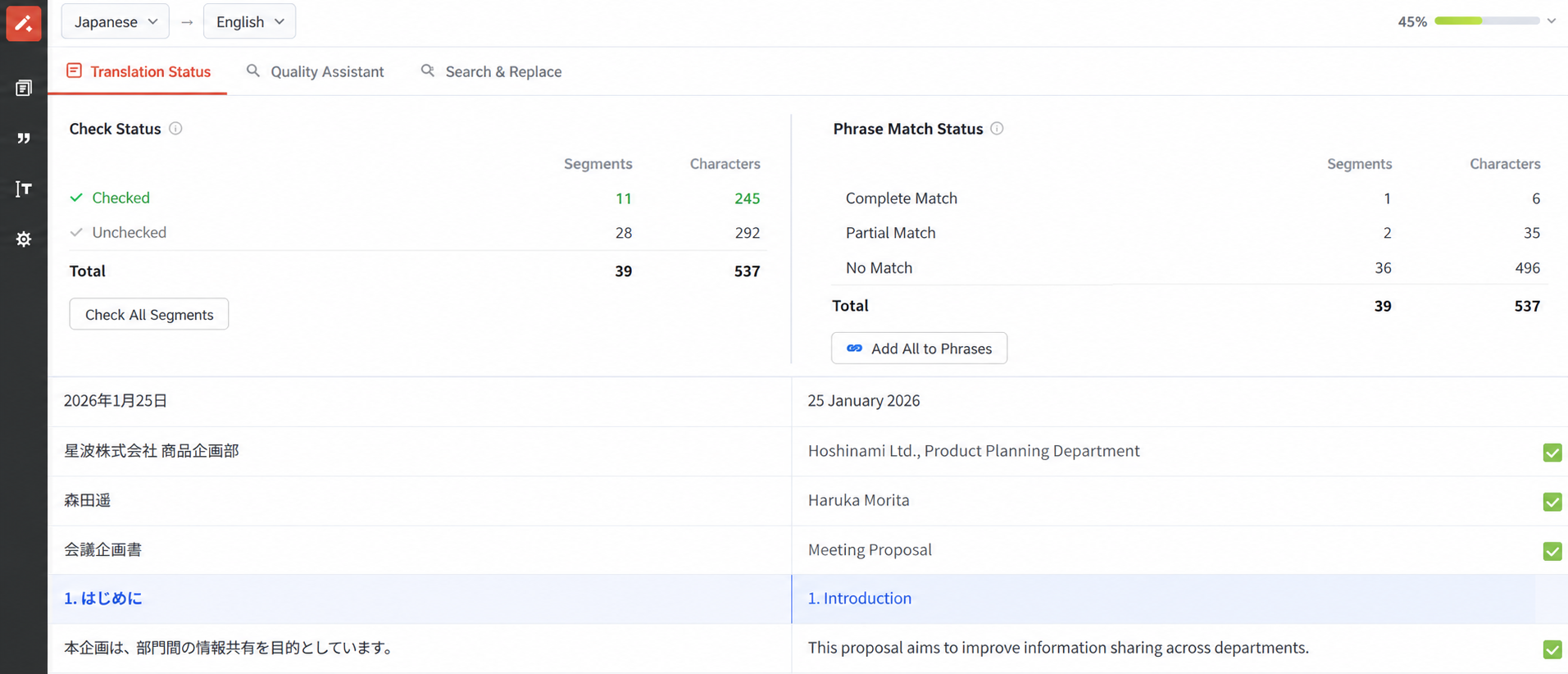Click the 'Partial Match' row label
Image resolution: width=1568 pixels, height=674 pixels.
click(891, 233)
